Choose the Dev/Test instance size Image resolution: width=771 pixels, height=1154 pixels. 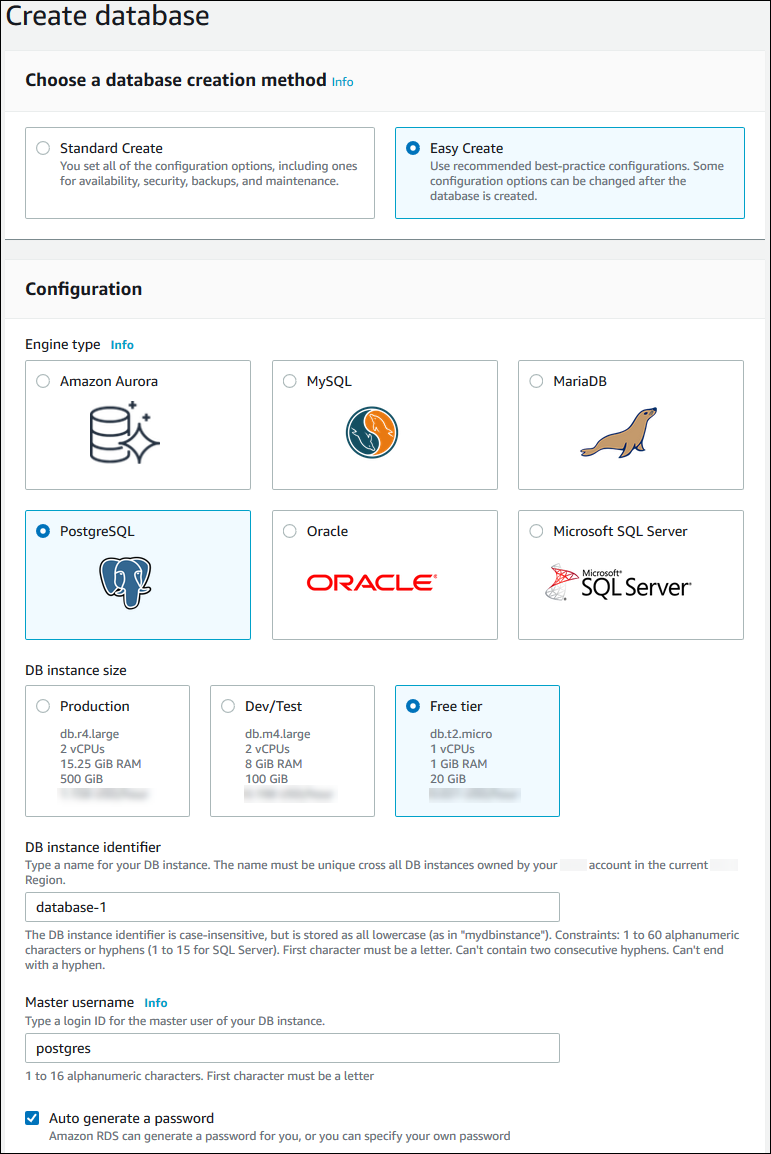pyautogui.click(x=228, y=706)
